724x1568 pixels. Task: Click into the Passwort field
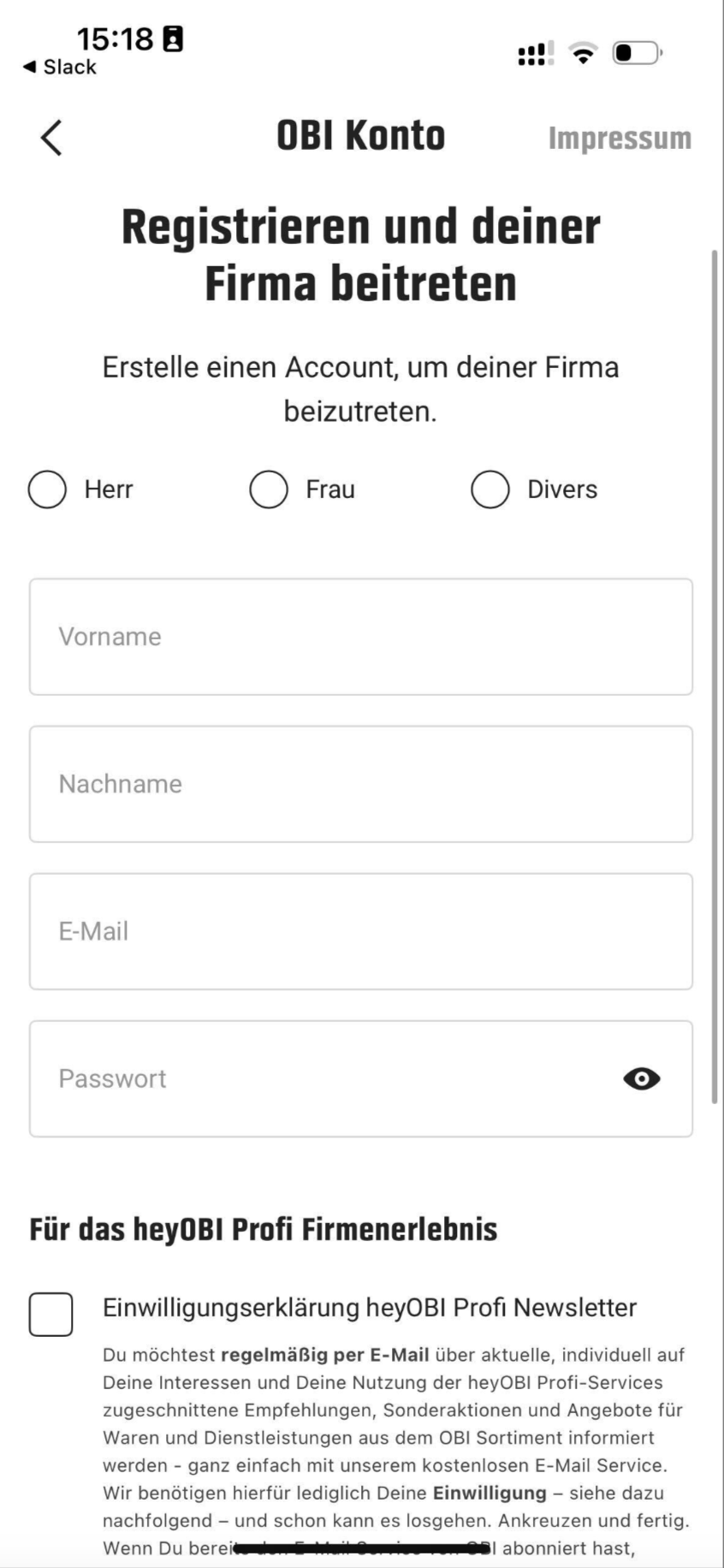tap(325, 1078)
